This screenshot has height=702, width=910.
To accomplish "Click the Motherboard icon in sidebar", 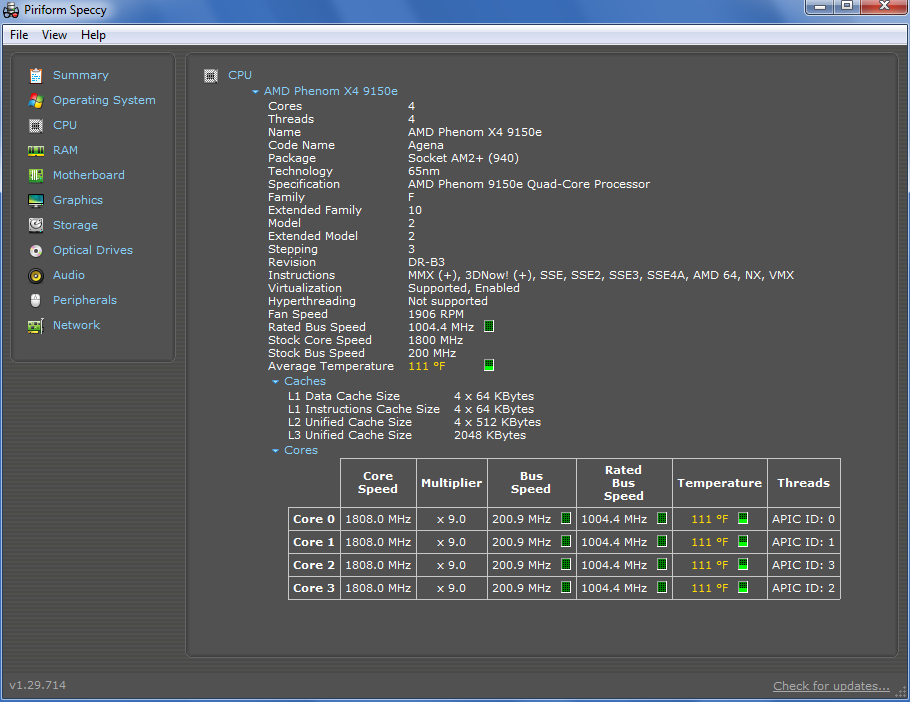I will 36,175.
